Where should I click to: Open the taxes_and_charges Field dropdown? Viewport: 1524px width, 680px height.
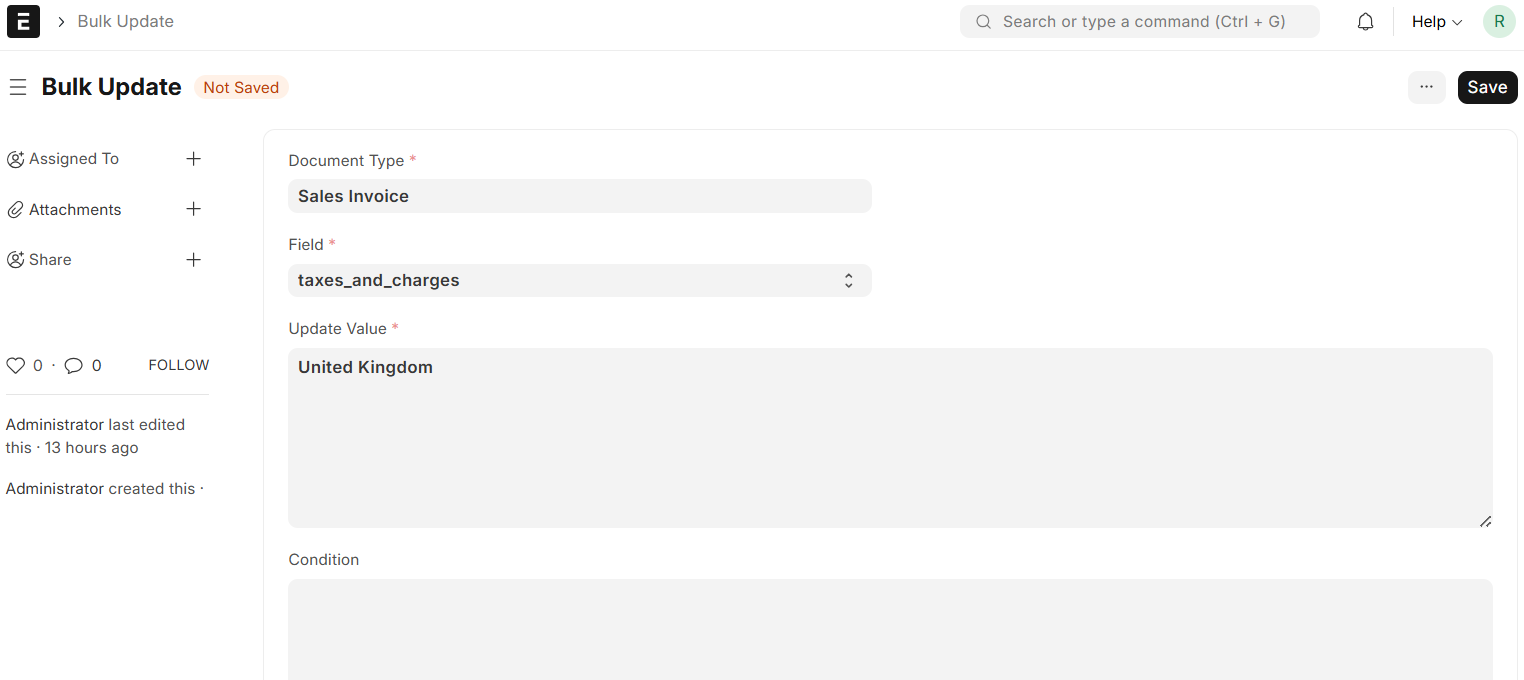click(580, 280)
